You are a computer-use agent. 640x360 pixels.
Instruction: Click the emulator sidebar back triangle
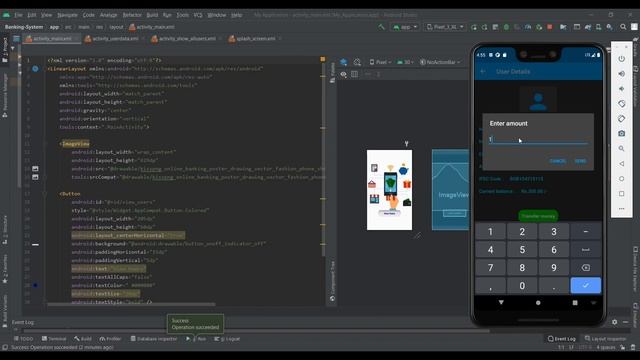pyautogui.click(x=621, y=164)
